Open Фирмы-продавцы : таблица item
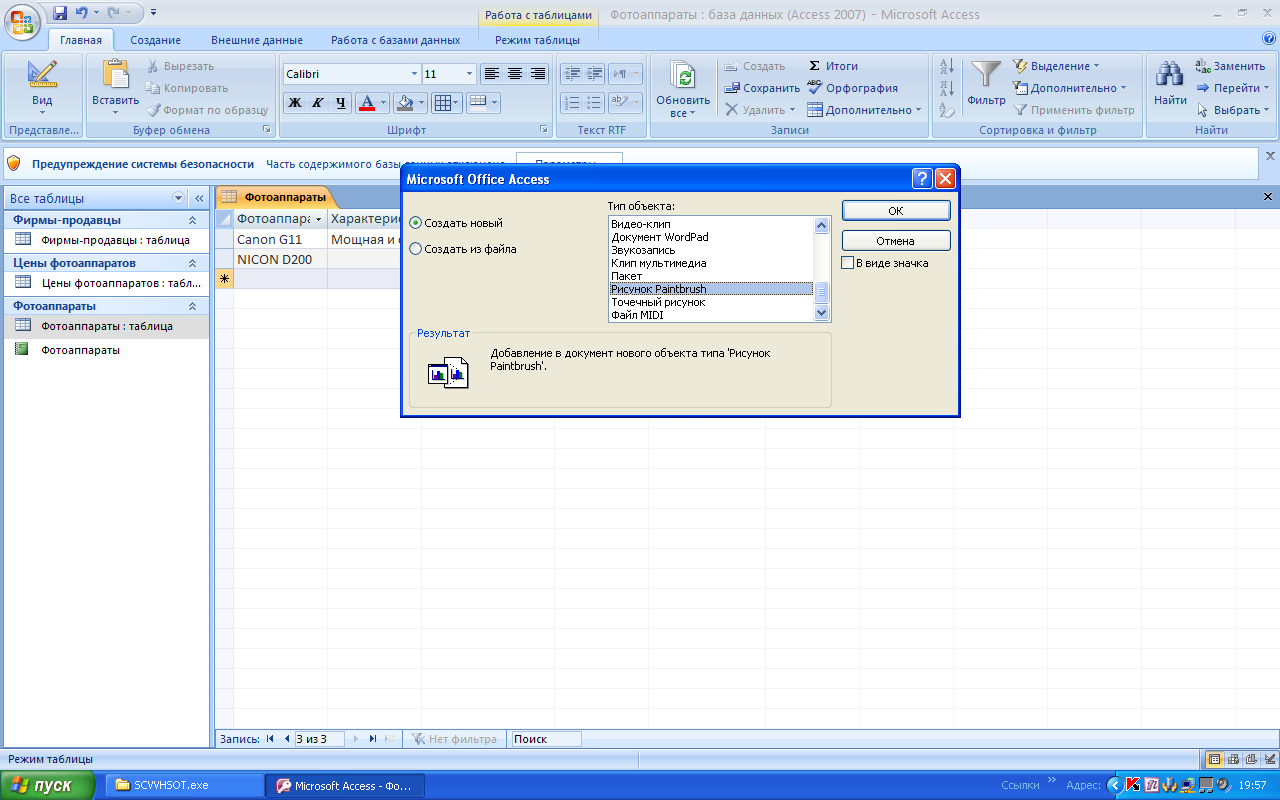Image resolution: width=1280 pixels, height=800 pixels. pyautogui.click(x=106, y=240)
